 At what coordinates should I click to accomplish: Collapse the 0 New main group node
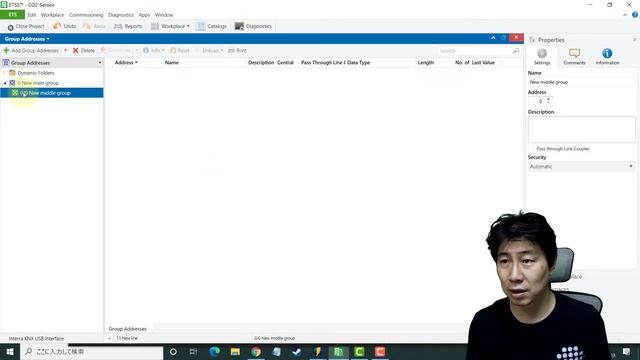click(x=4, y=83)
